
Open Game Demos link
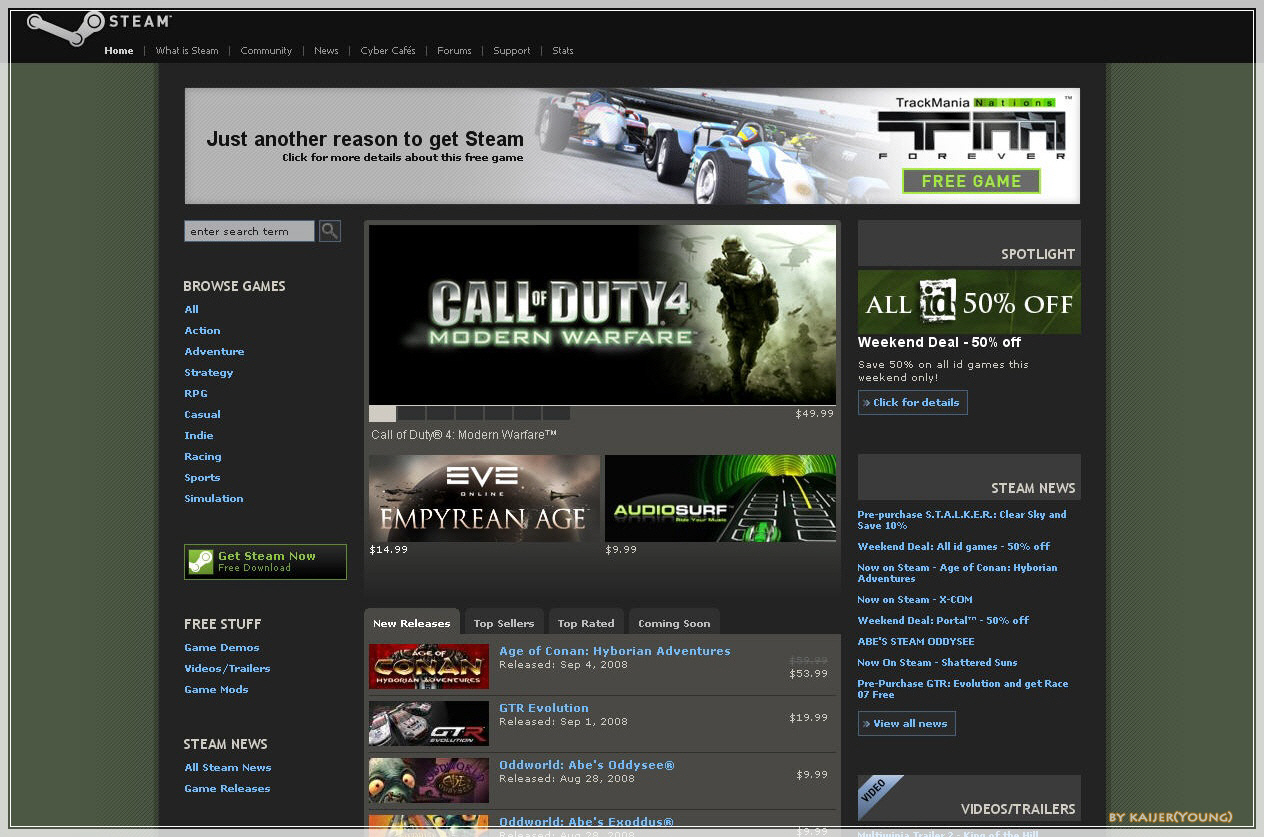coord(221,648)
